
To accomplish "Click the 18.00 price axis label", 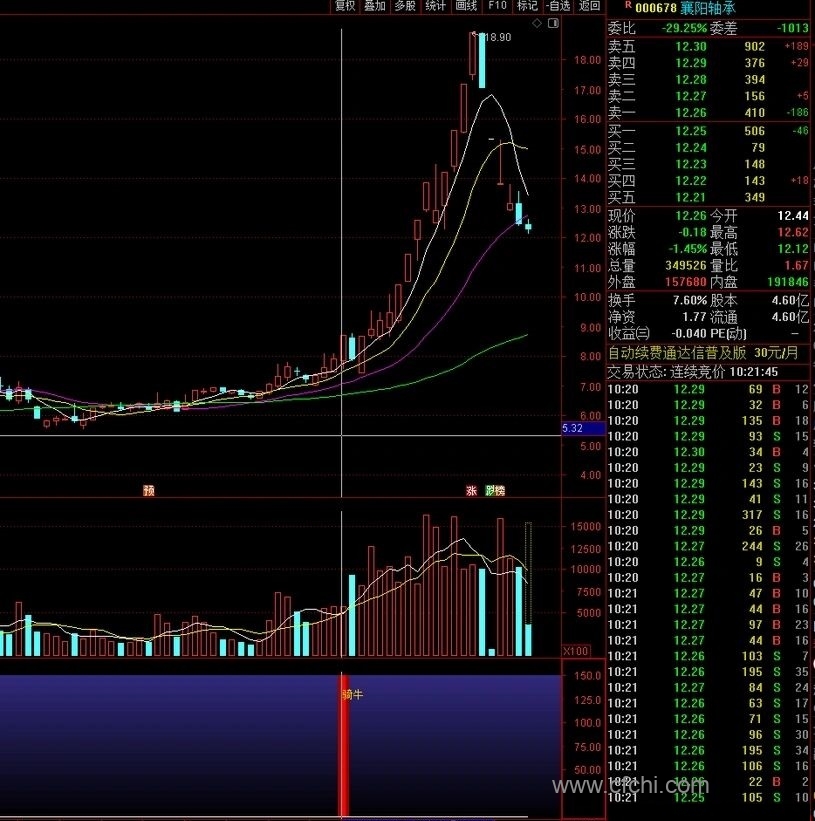I will point(587,60).
